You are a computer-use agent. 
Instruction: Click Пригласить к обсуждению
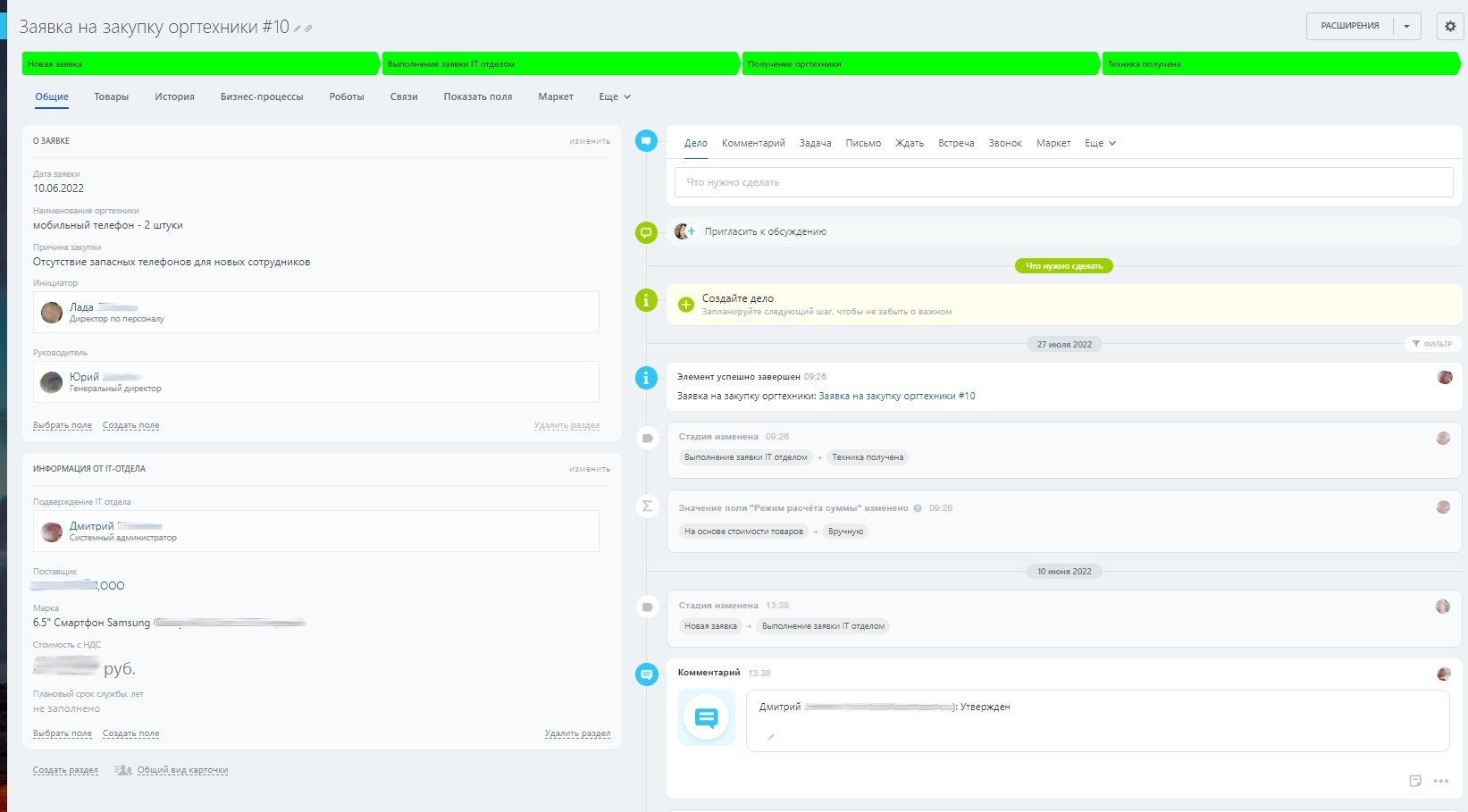point(765,231)
